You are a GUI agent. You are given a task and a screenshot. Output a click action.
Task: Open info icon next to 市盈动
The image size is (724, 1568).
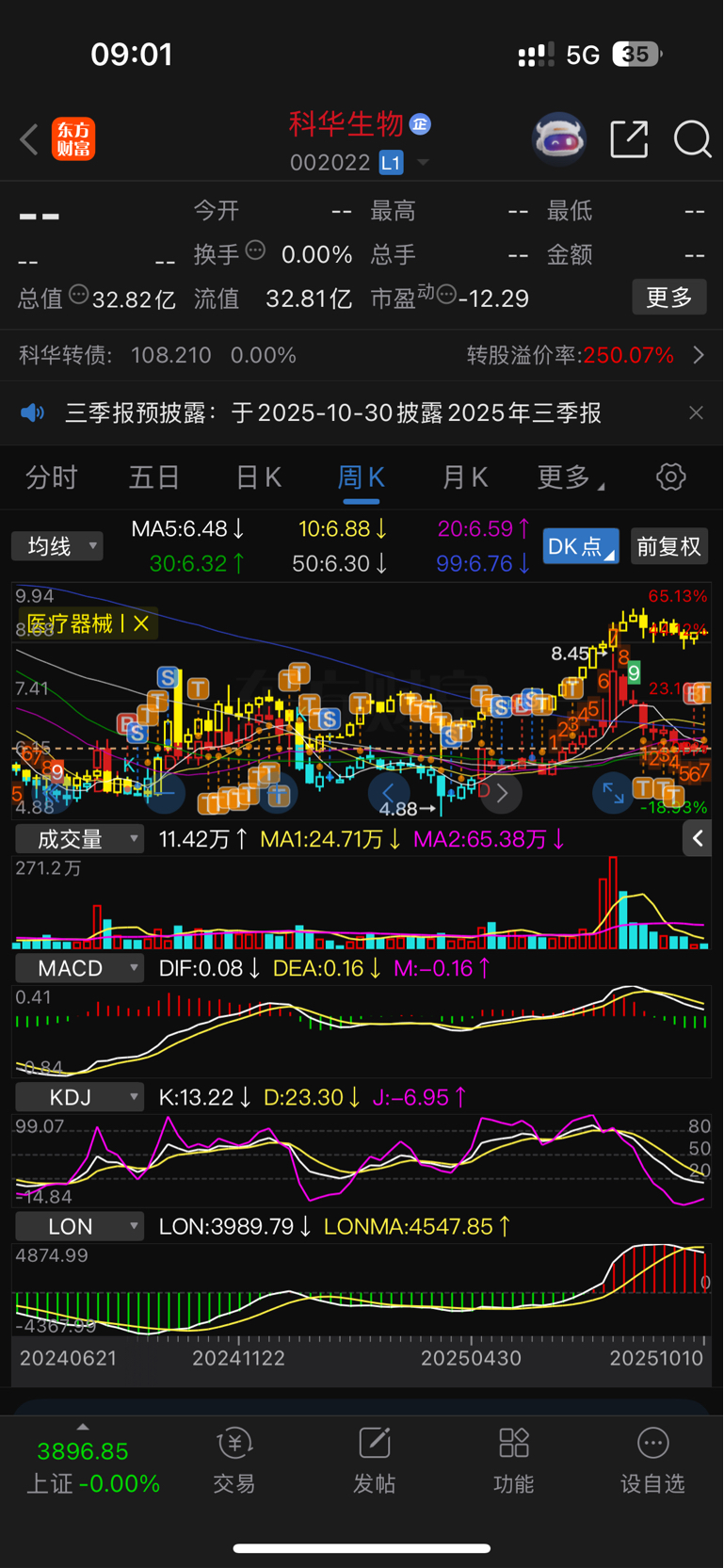pos(446,295)
